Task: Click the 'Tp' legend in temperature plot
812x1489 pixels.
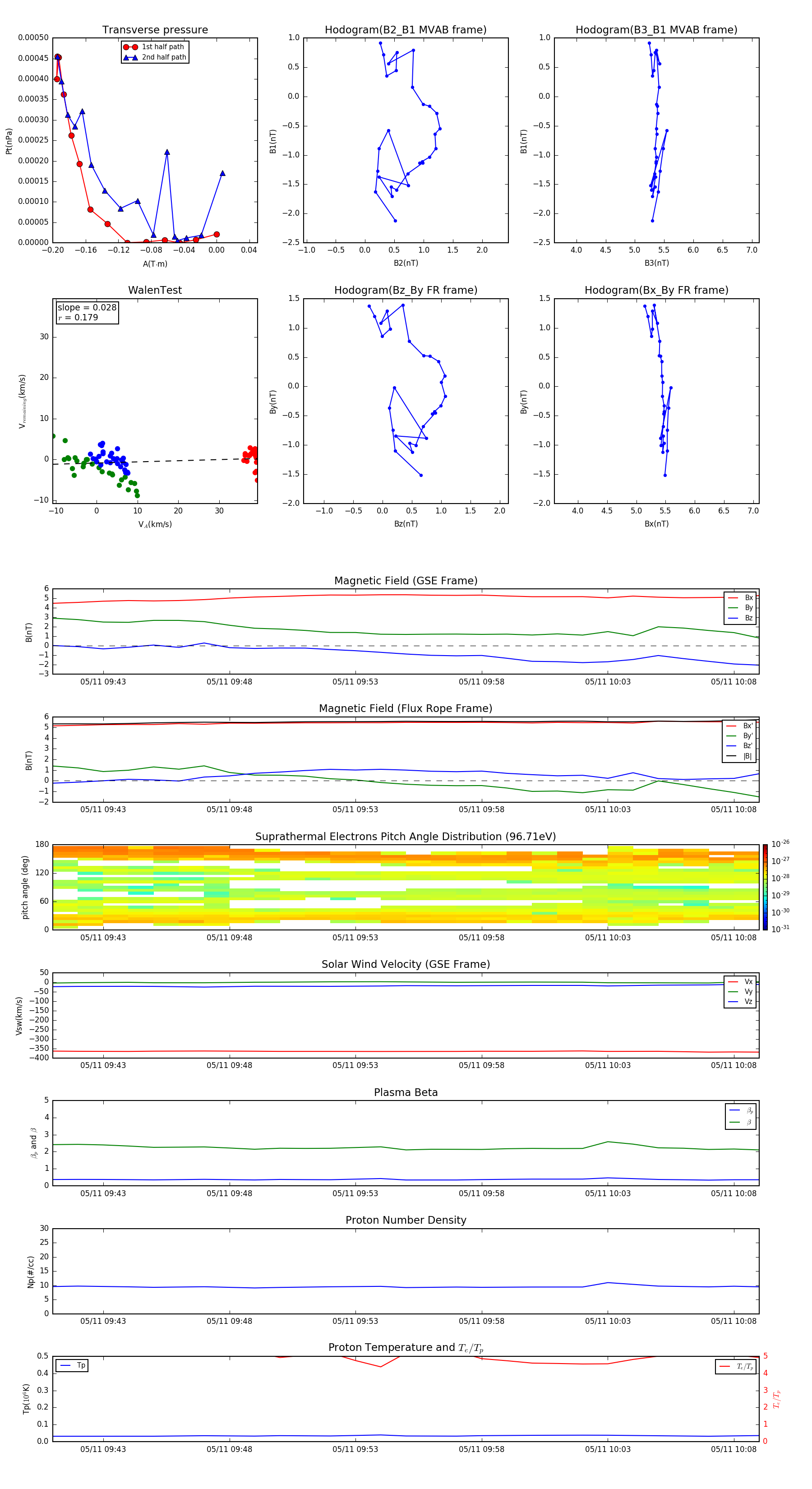Action: (72, 1365)
